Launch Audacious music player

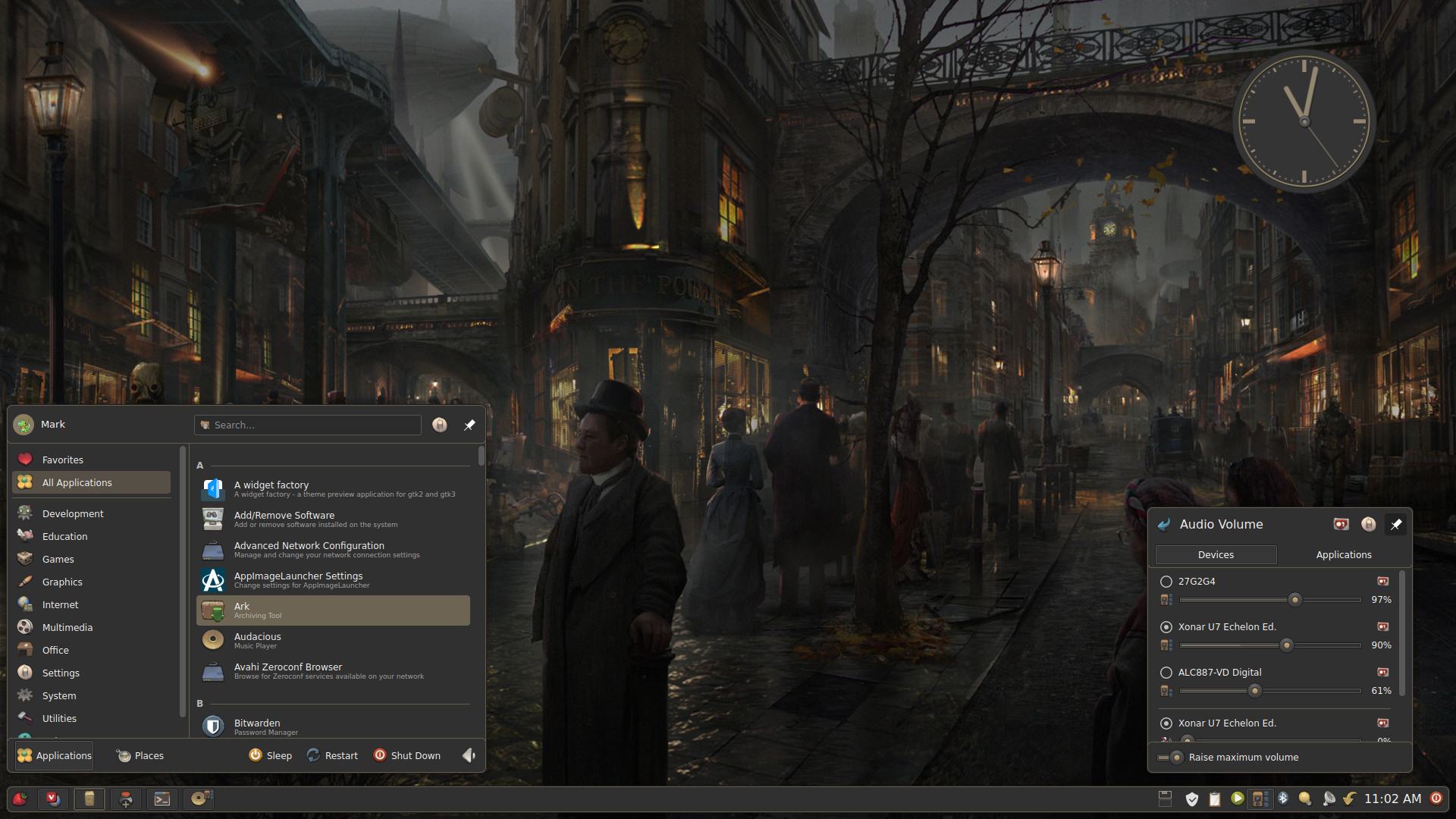pyautogui.click(x=333, y=641)
